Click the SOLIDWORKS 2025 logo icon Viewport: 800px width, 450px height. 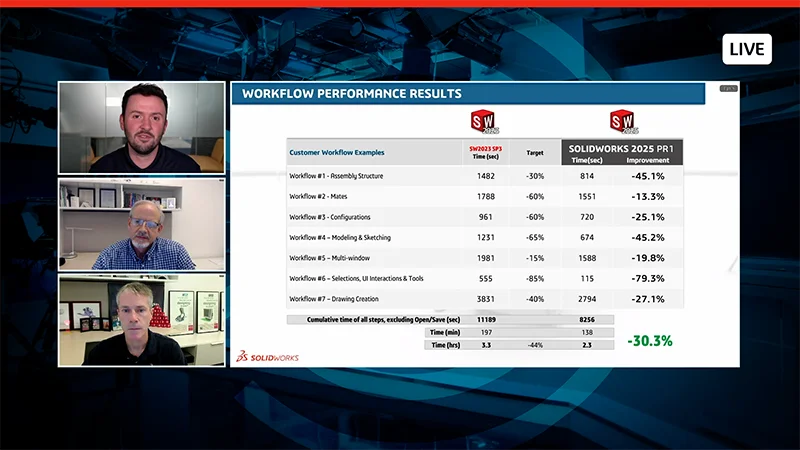[x=622, y=122]
